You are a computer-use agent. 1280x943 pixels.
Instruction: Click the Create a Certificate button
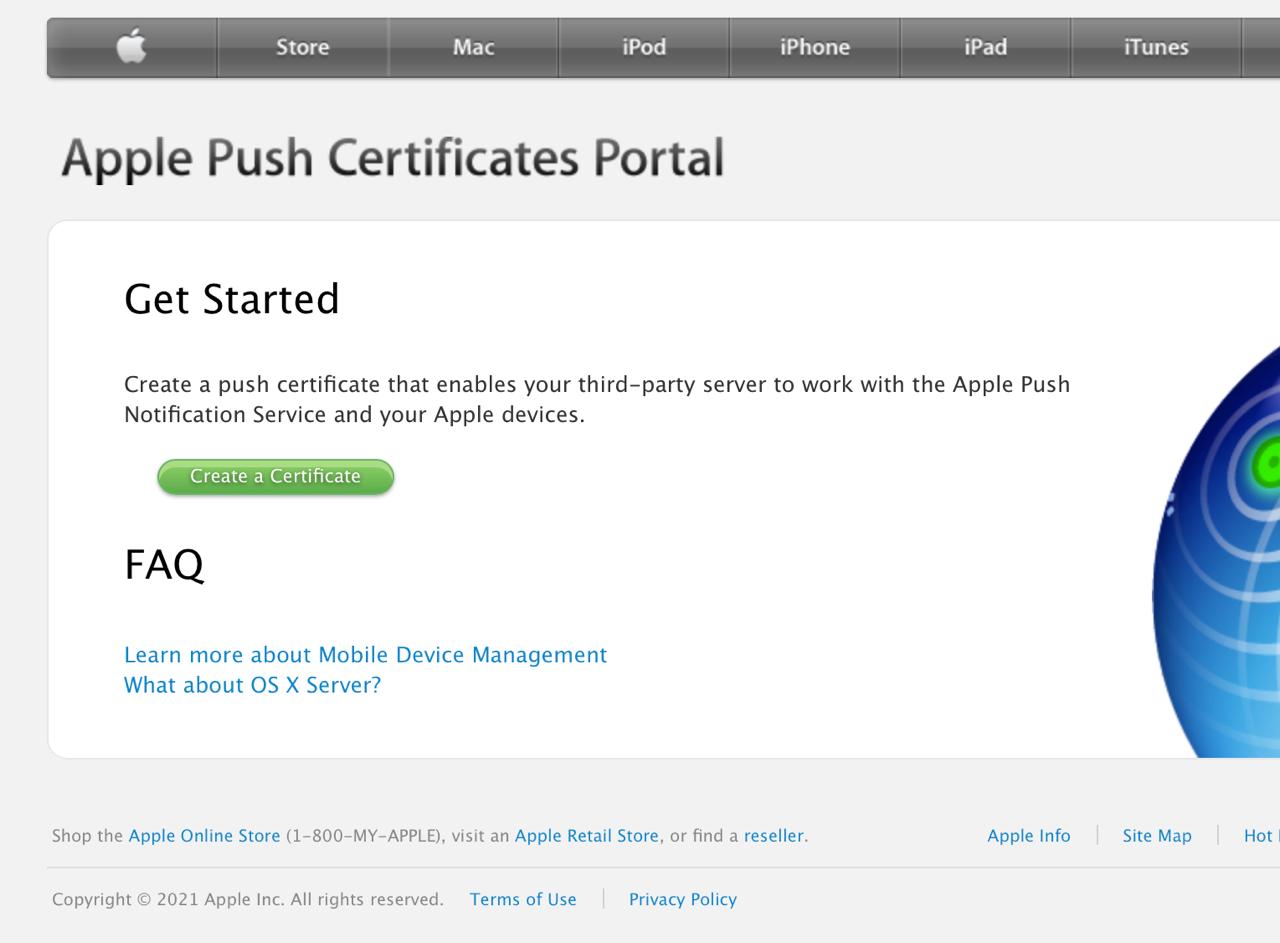[275, 477]
